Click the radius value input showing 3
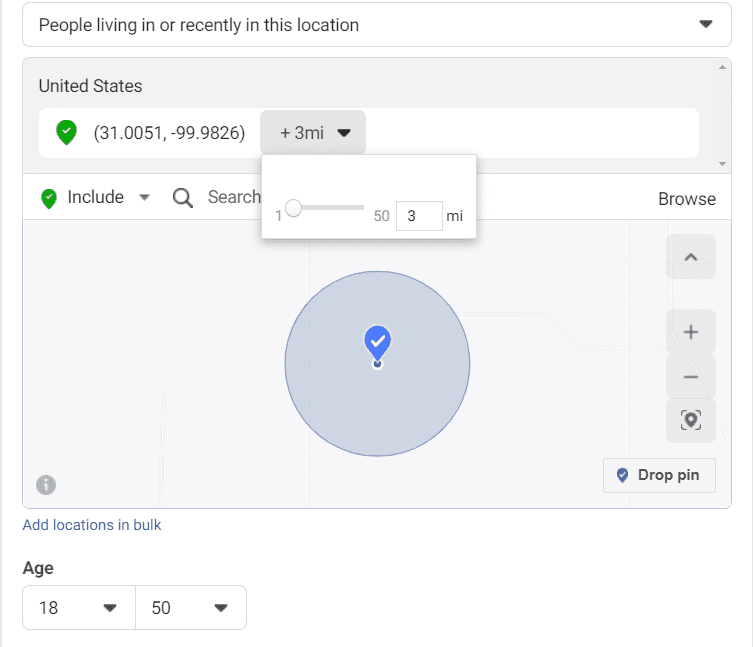 [419, 216]
